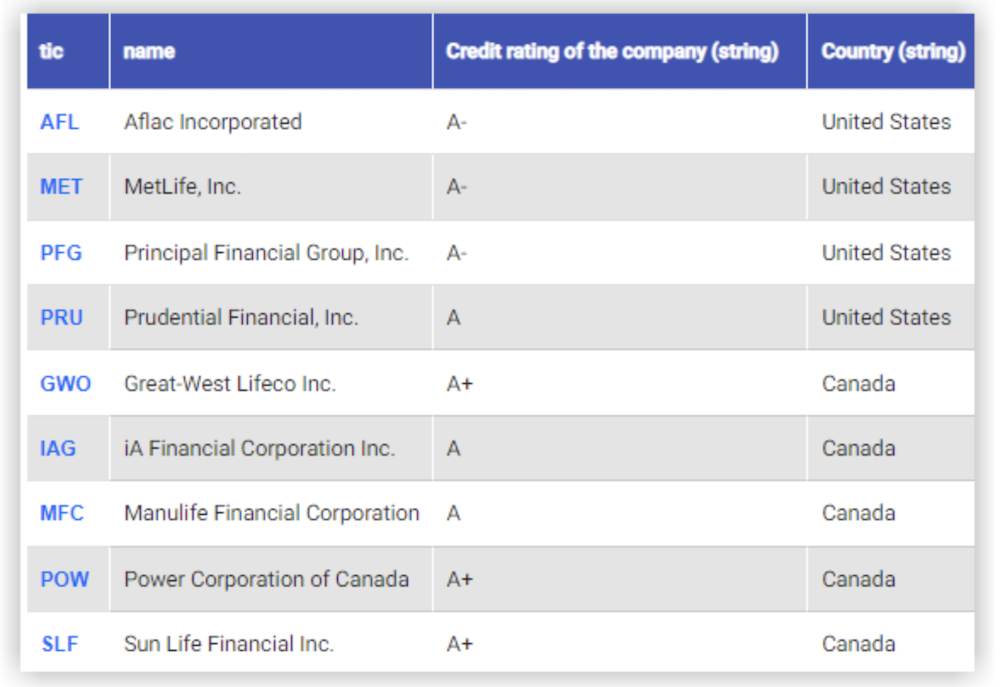This screenshot has width=1000, height=687.
Task: Sort by the tic column header
Action: point(52,51)
